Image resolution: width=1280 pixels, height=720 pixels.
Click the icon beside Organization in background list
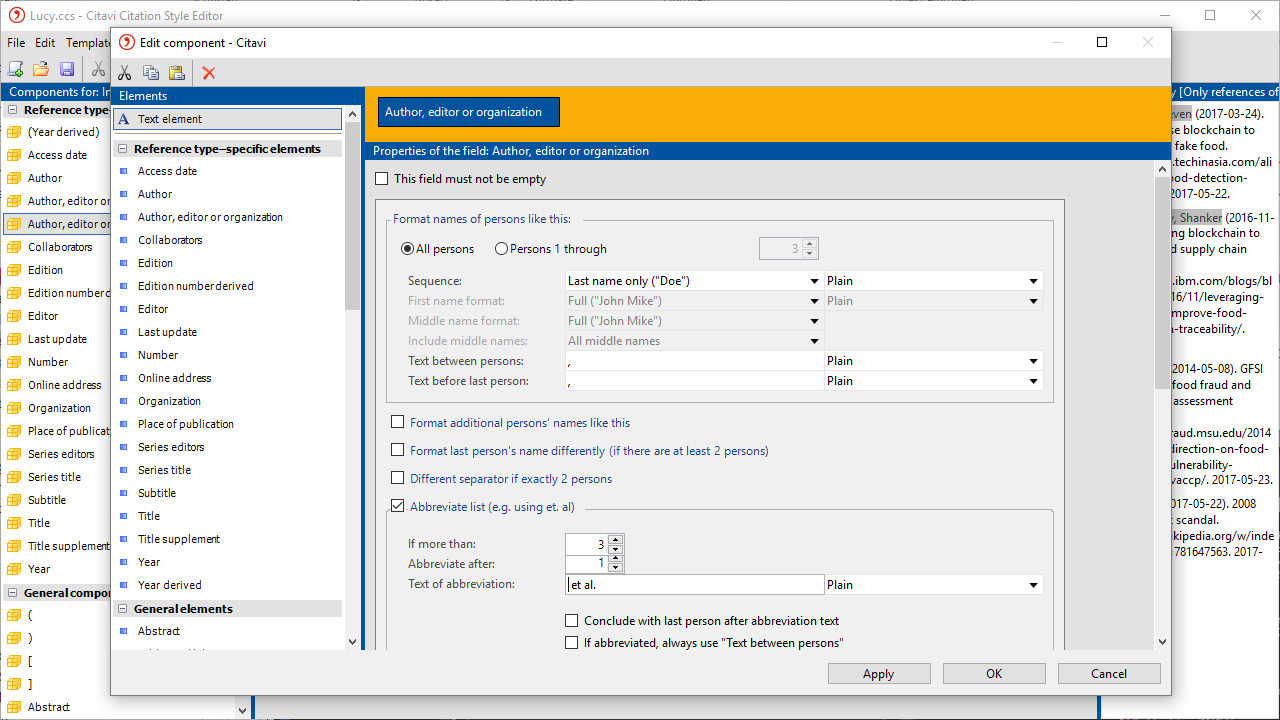tap(14, 408)
